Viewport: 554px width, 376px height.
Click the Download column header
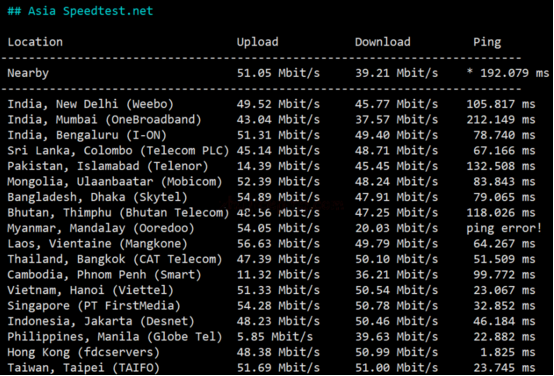click(383, 42)
